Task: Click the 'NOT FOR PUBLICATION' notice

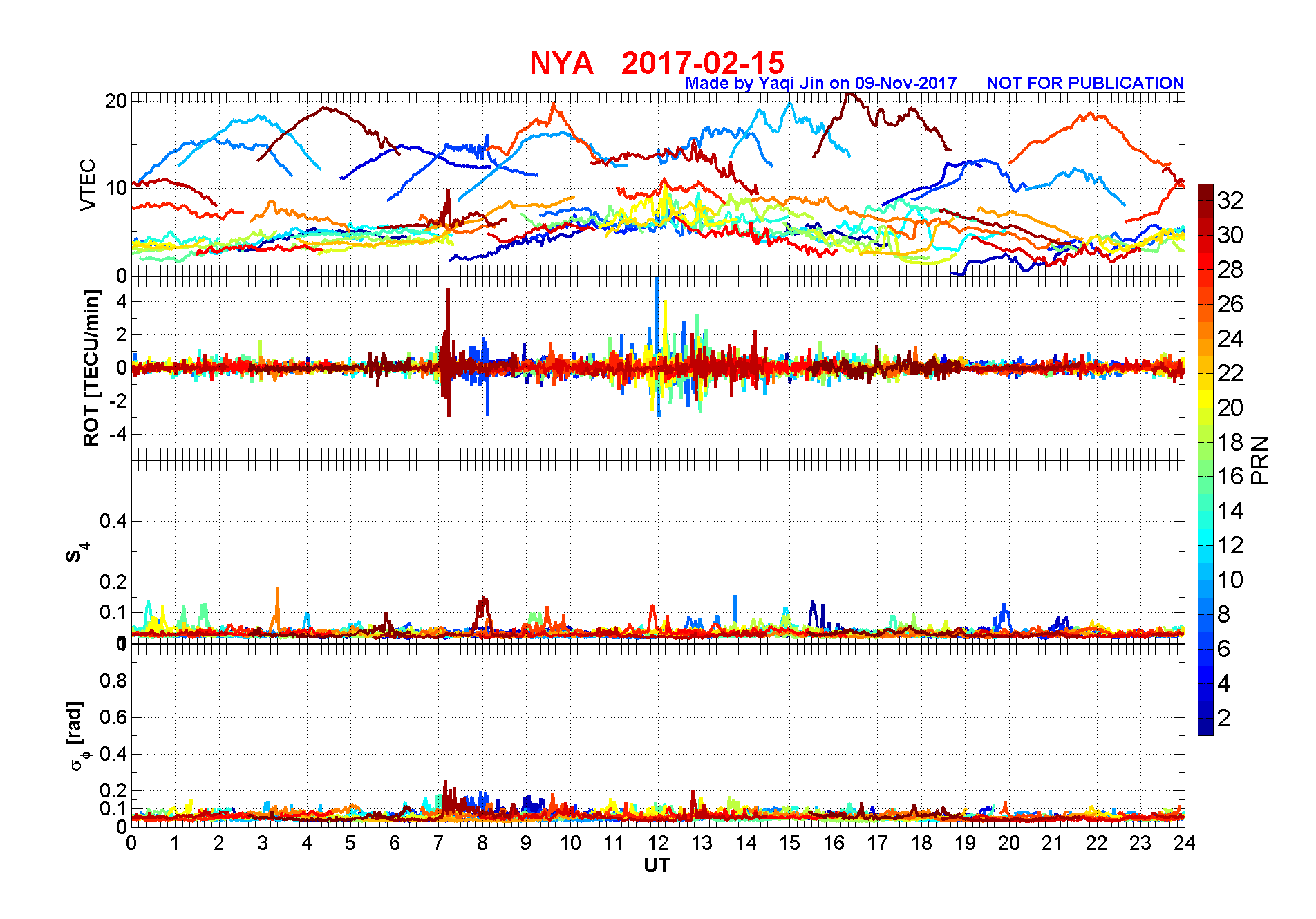Action: pyautogui.click(x=1085, y=84)
